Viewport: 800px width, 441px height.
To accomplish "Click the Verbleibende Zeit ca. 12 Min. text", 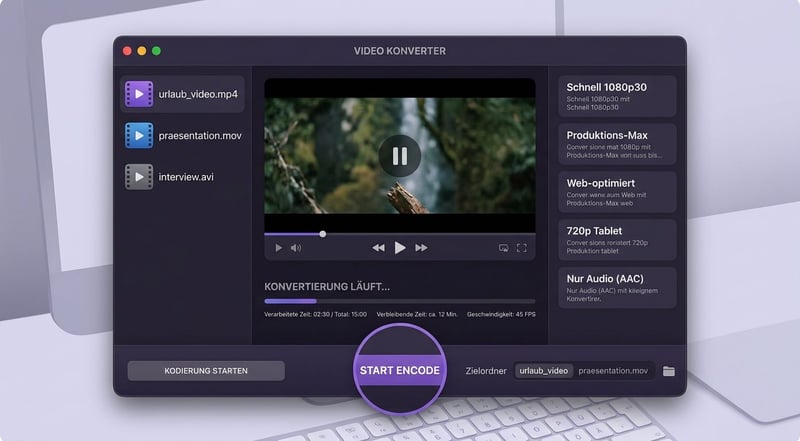I will (417, 314).
